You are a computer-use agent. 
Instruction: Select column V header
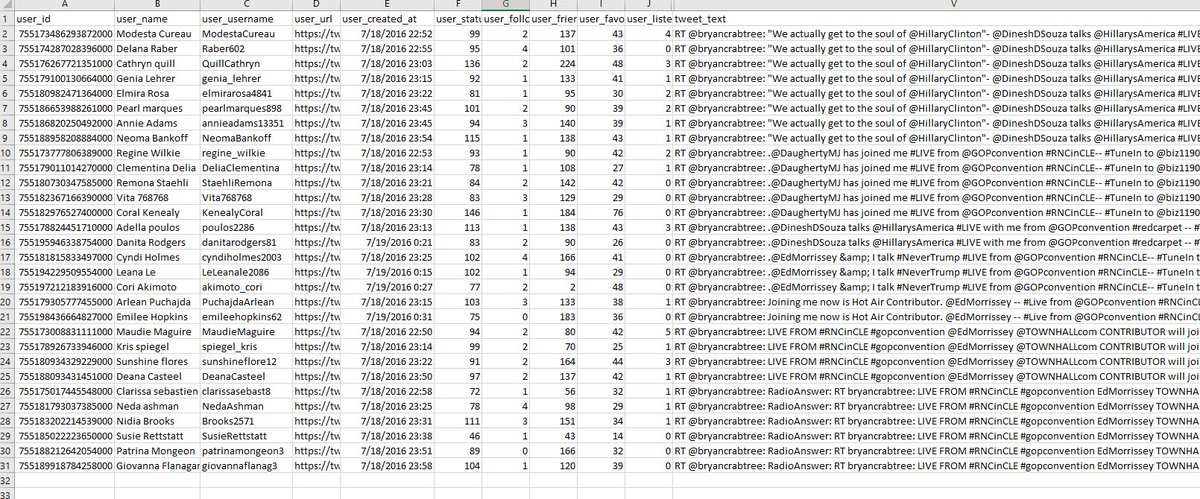click(936, 6)
